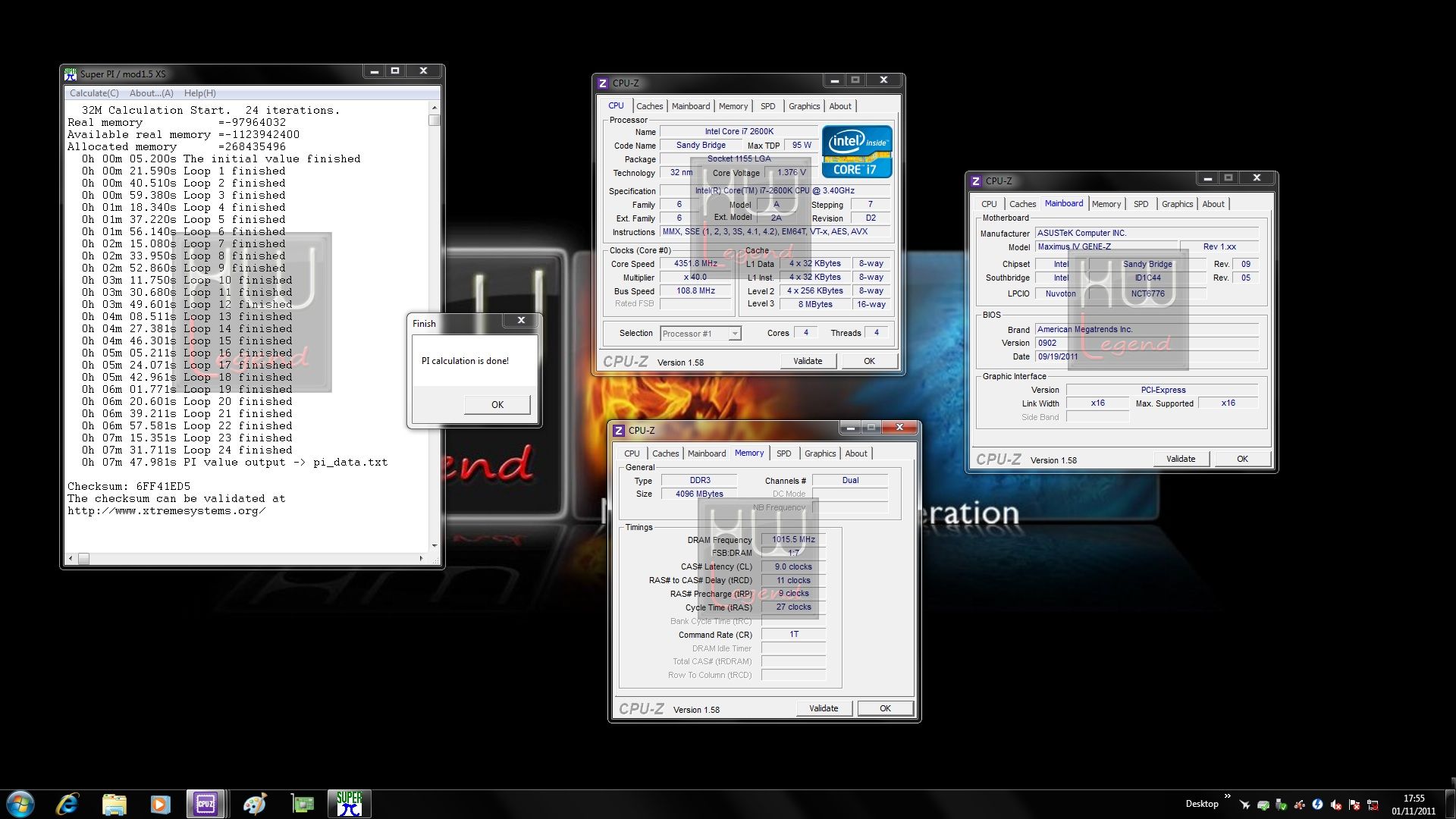Image resolution: width=1456 pixels, height=819 pixels.
Task: Click the DRAM Frequency value 1015.5 MHz
Action: click(x=793, y=540)
